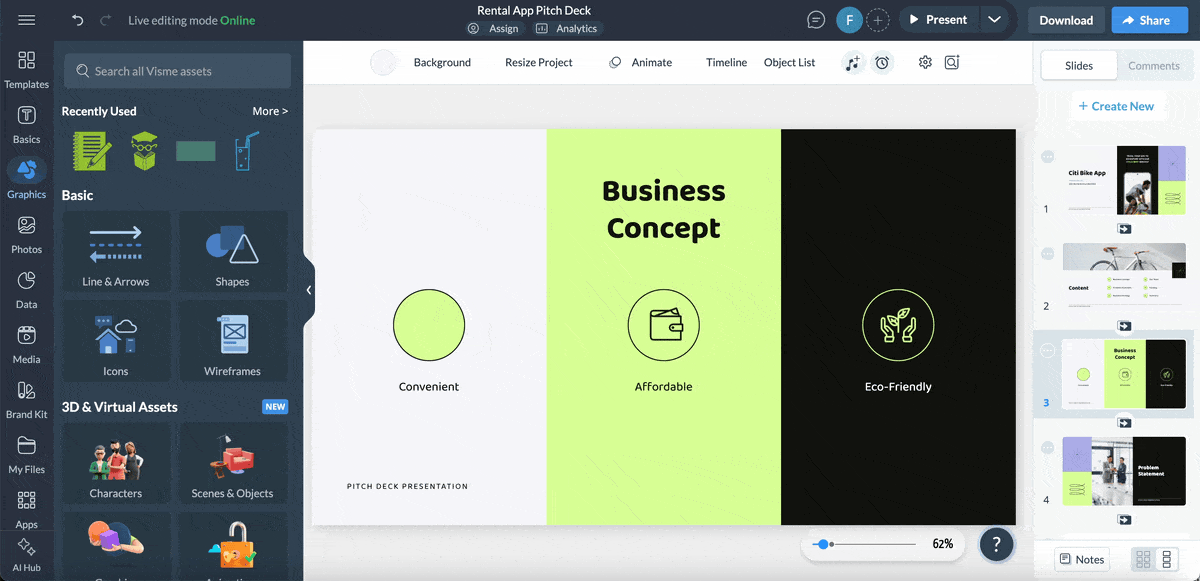Click the alarm clock timer icon
Screen dimensions: 1200x581
pos(882,62)
